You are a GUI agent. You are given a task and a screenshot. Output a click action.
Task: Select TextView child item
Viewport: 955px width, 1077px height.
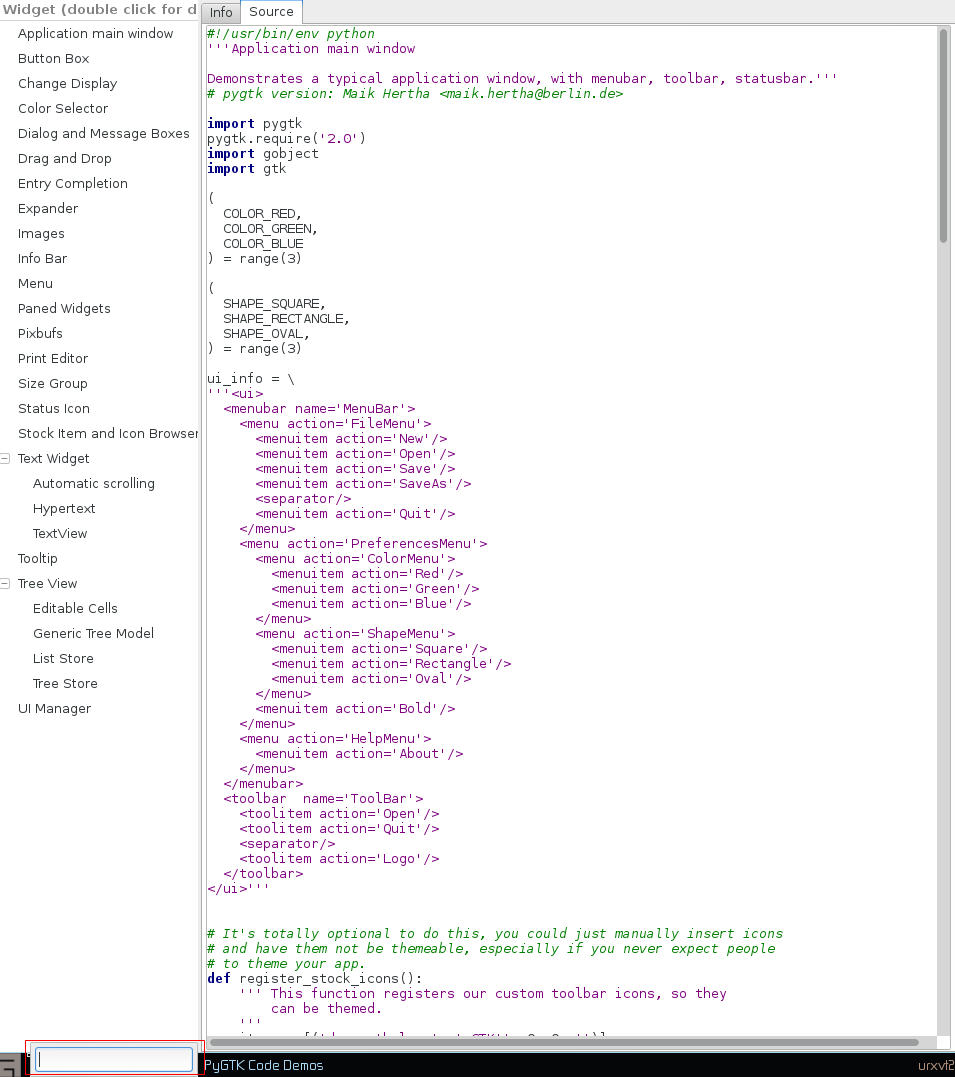point(60,533)
